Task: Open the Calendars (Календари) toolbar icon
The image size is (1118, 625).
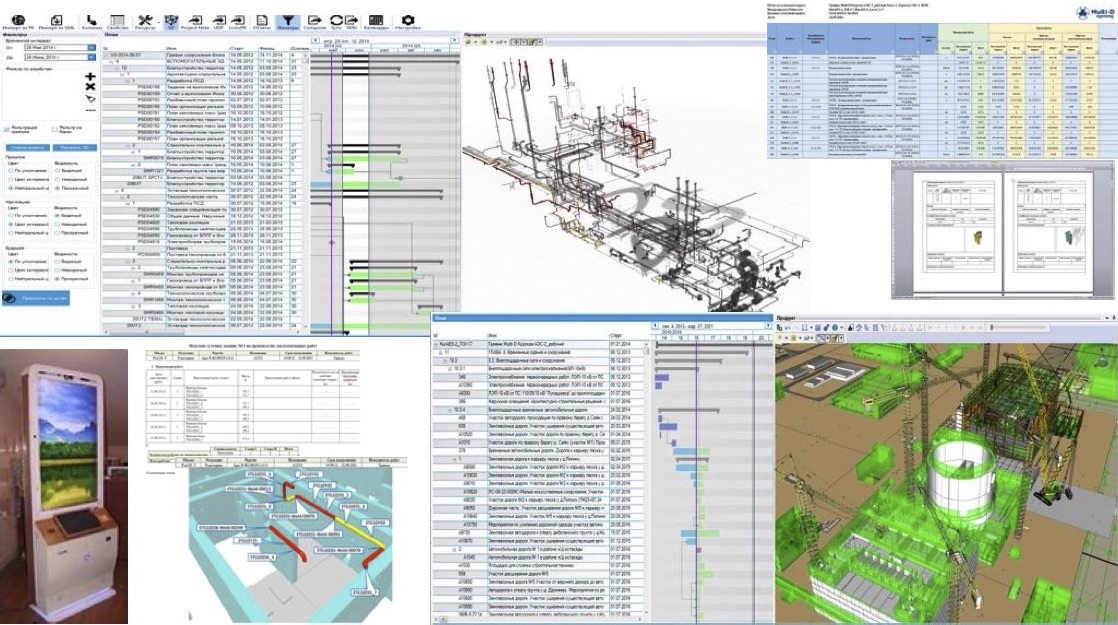Action: point(376,22)
